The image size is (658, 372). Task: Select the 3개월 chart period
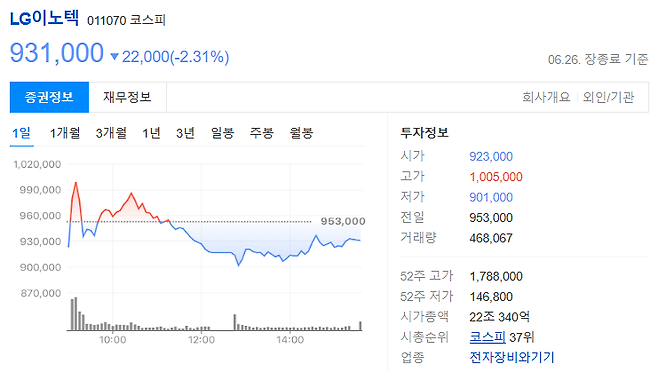[111, 134]
